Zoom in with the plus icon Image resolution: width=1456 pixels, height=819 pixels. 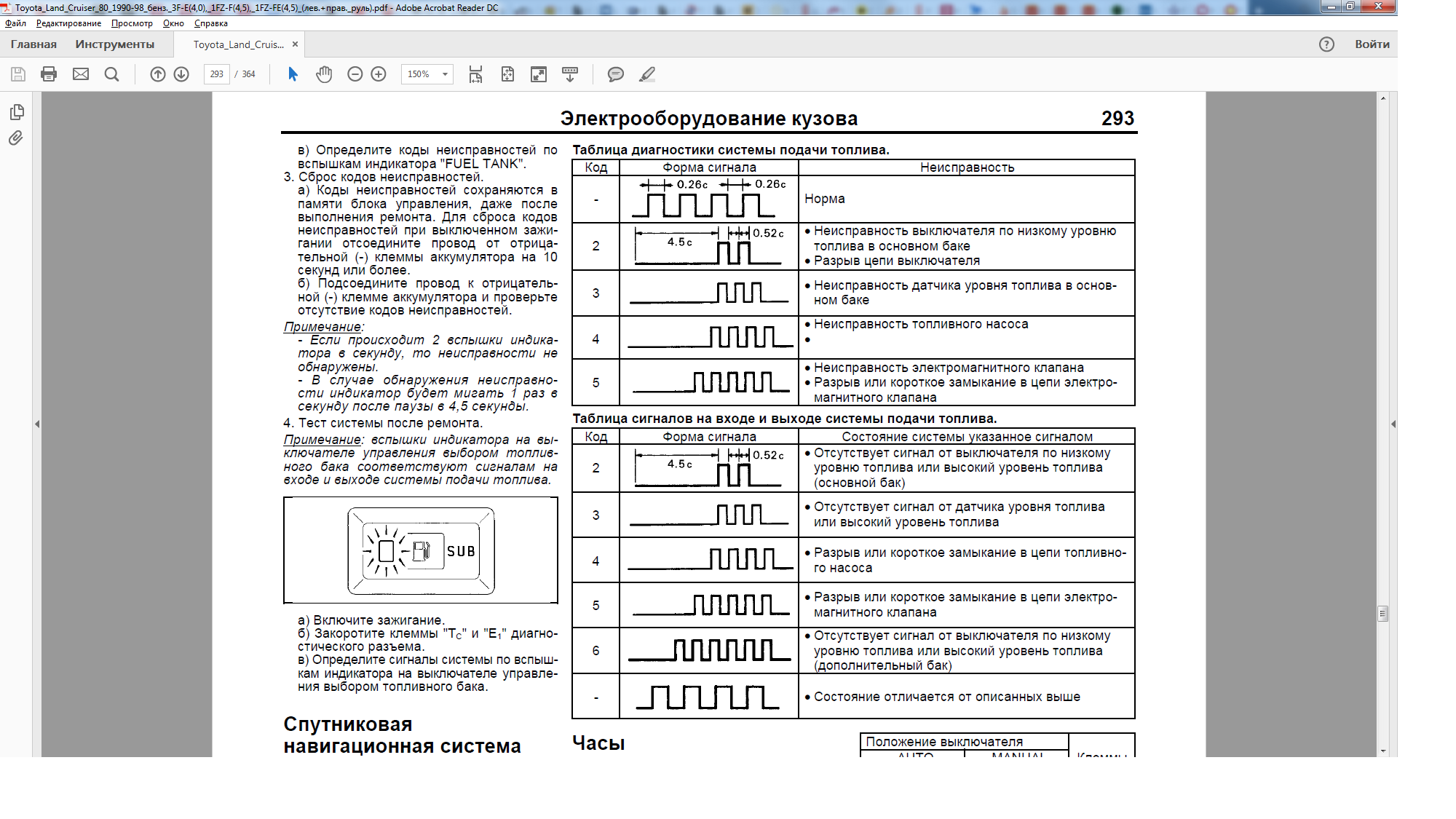click(379, 74)
